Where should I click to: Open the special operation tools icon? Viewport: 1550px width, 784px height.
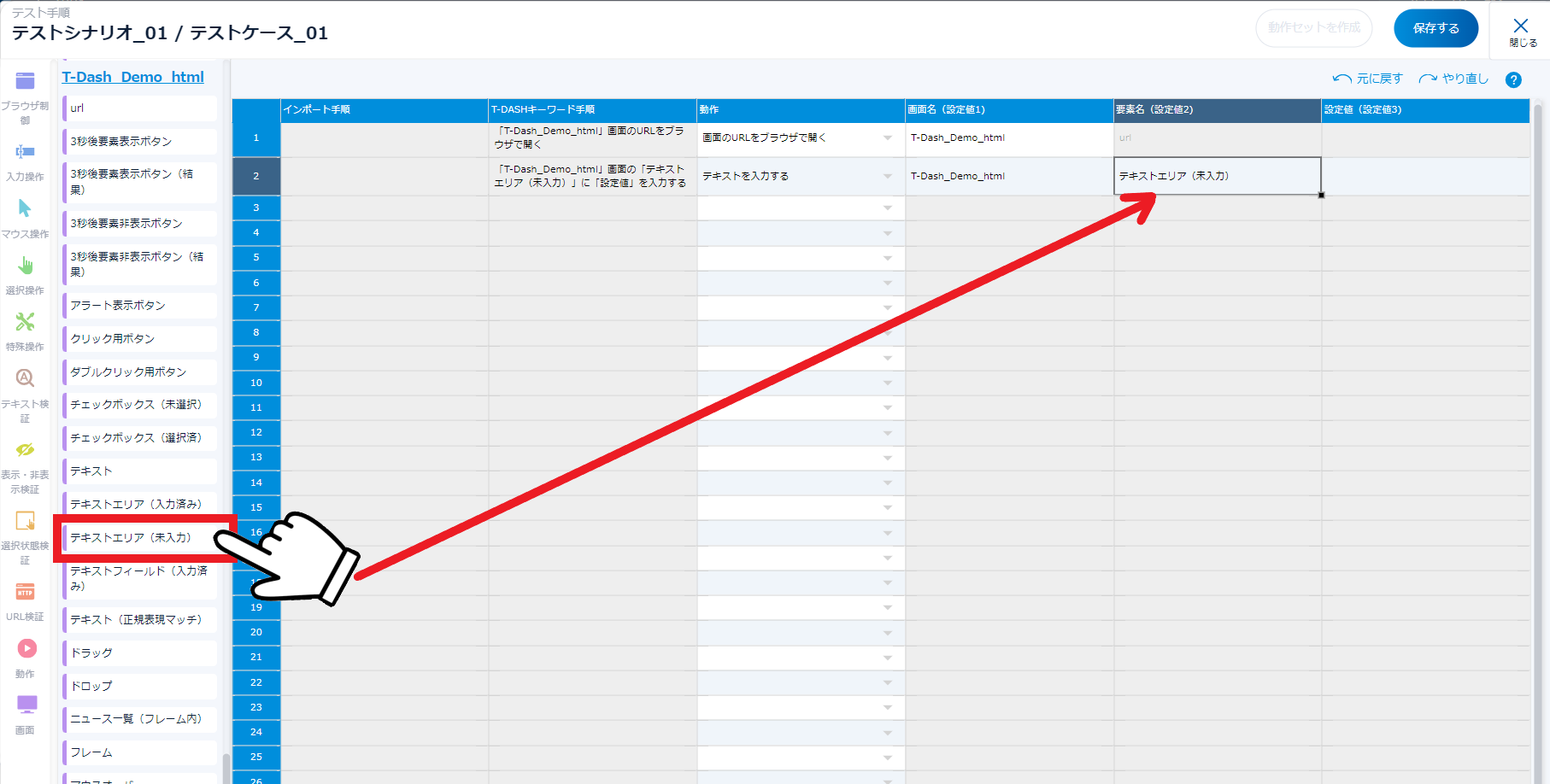25,322
